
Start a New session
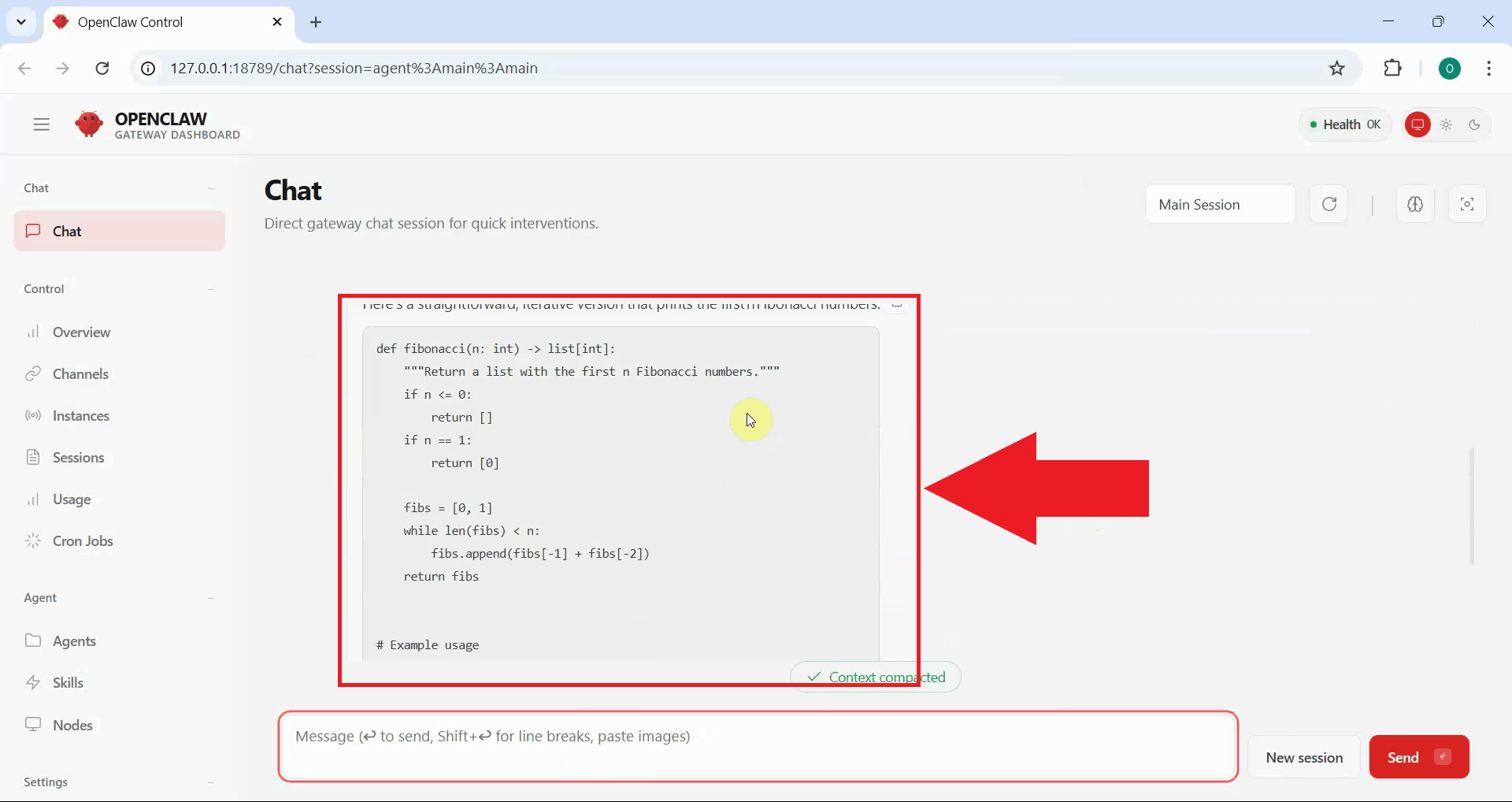coord(1304,757)
